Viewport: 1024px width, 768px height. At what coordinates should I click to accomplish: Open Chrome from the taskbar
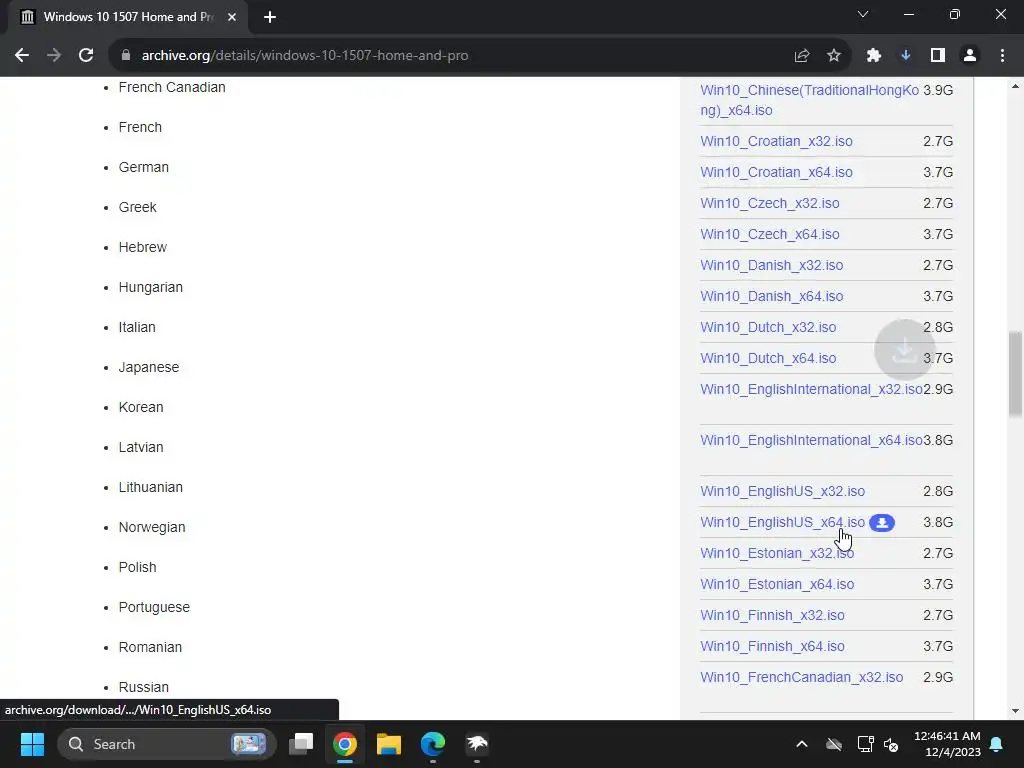tap(345, 744)
